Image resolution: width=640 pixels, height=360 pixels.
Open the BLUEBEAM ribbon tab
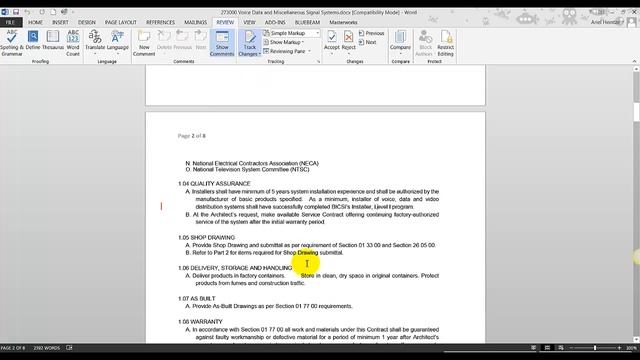coord(307,22)
